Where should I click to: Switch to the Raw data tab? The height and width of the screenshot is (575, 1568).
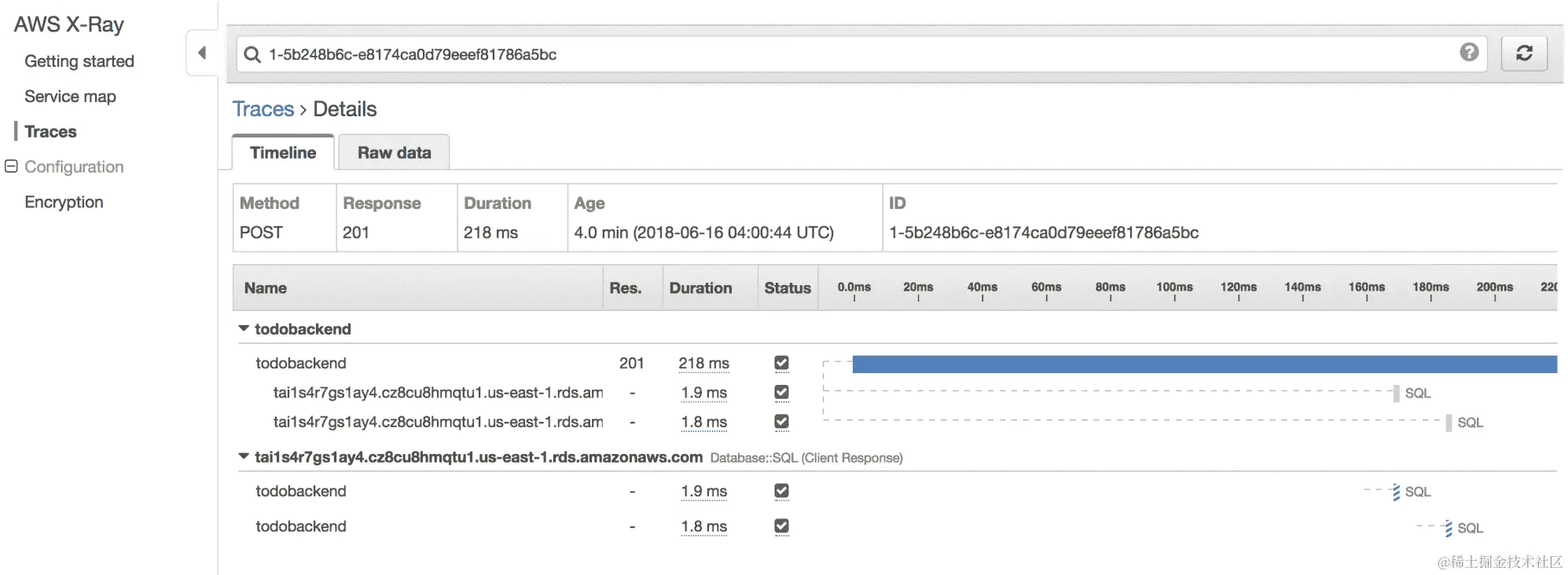click(x=394, y=152)
